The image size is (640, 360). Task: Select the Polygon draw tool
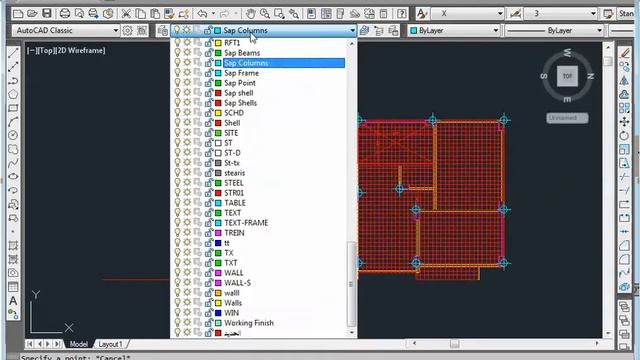(x=13, y=94)
